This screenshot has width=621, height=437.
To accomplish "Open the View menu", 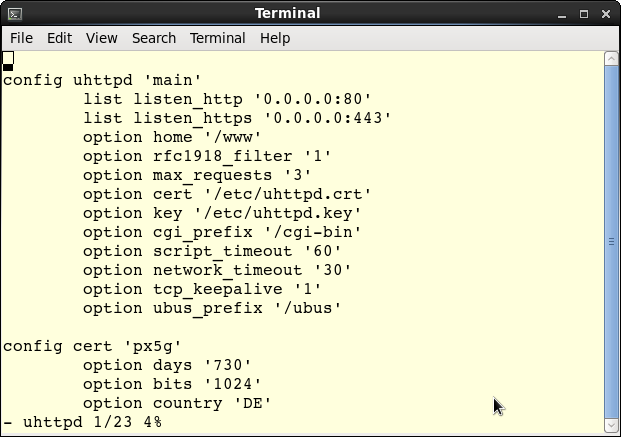I will pos(102,38).
